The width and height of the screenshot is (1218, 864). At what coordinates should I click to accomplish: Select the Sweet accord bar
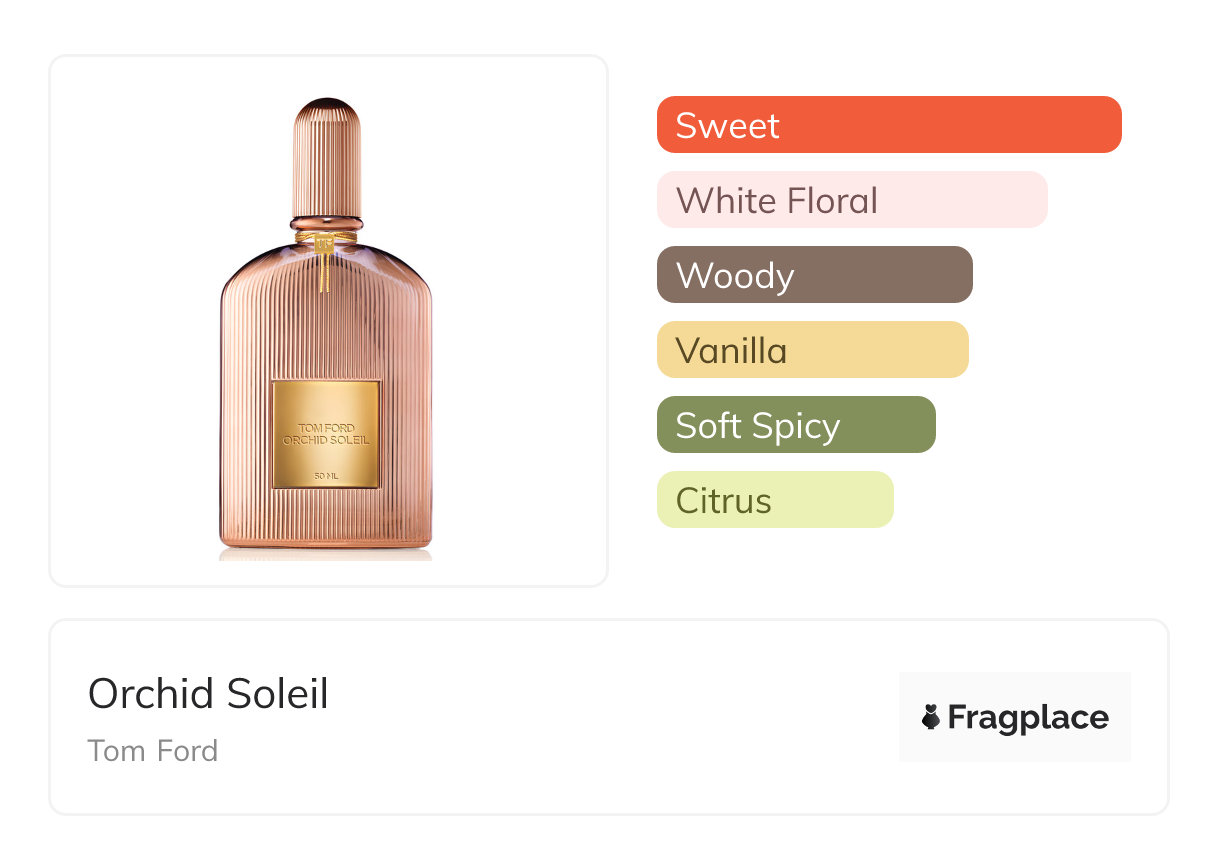pos(888,125)
